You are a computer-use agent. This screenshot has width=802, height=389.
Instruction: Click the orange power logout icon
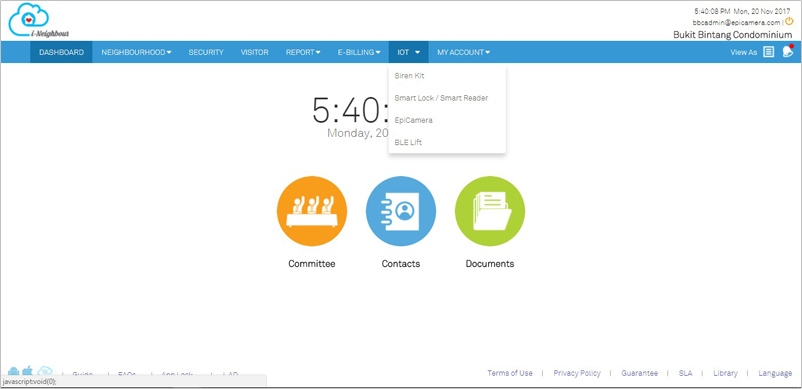tap(789, 21)
